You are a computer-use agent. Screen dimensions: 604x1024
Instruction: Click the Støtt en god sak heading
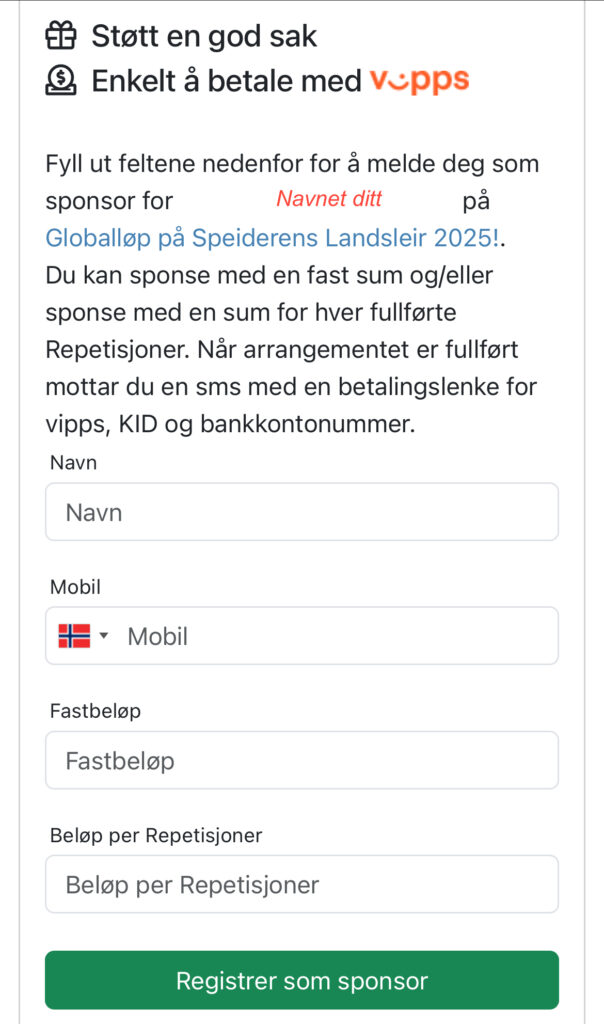tap(204, 36)
